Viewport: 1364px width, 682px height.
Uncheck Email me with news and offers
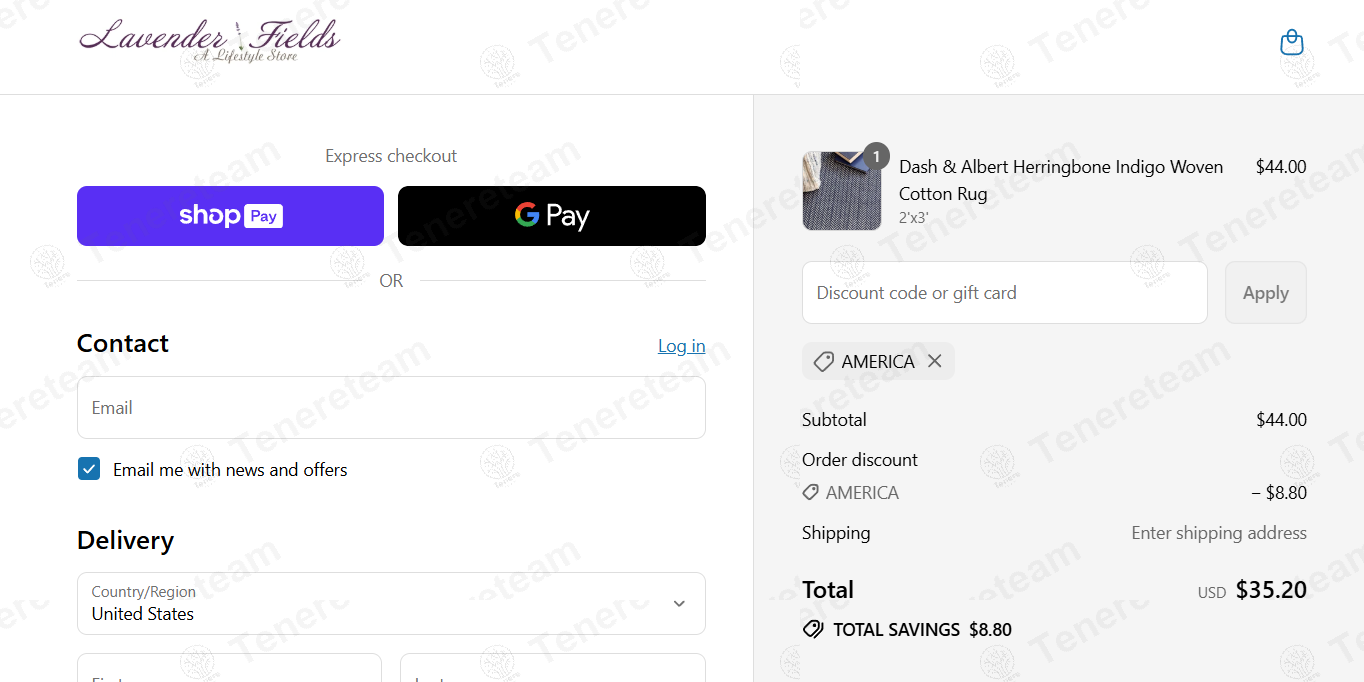point(89,469)
